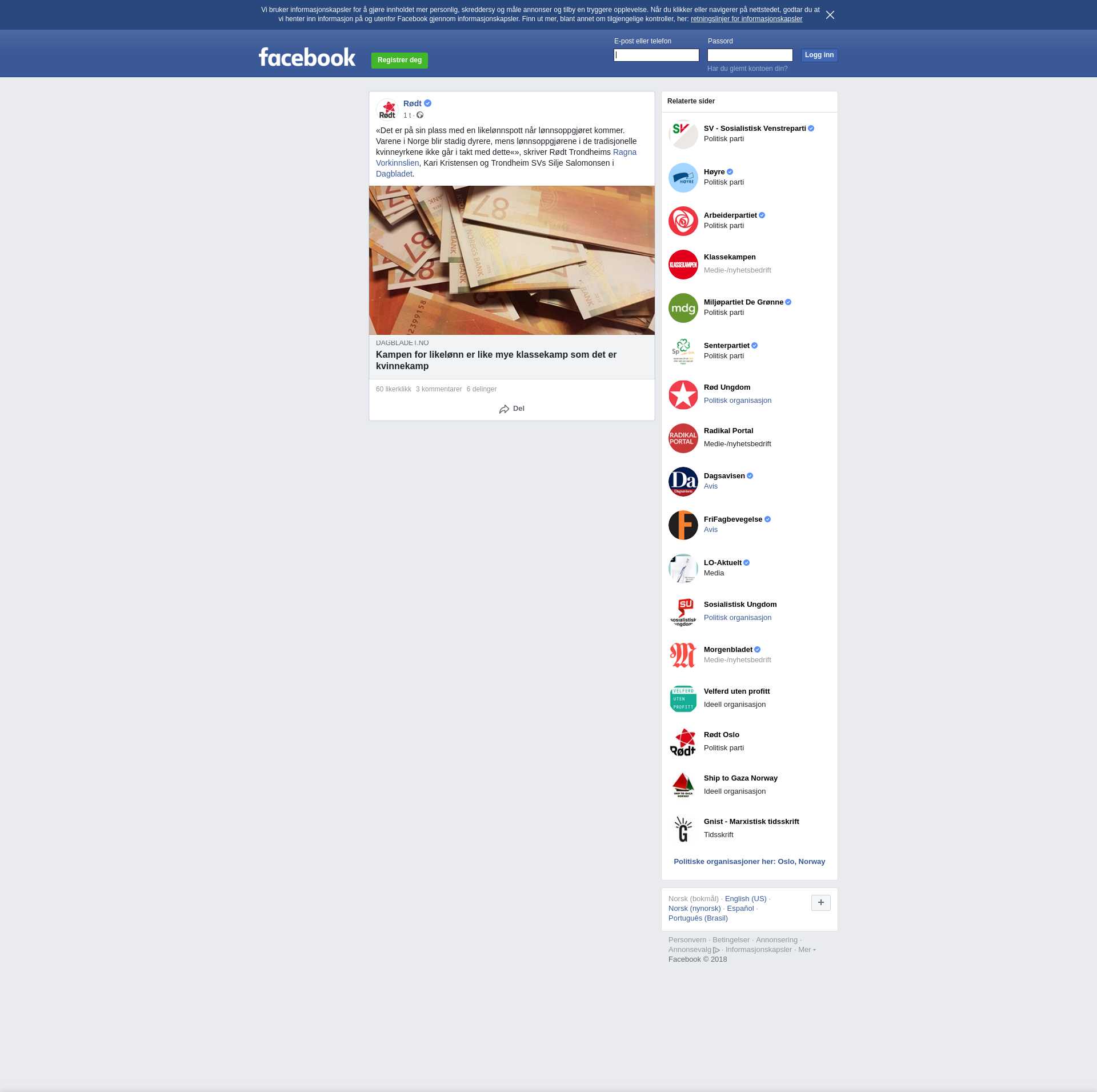This screenshot has height=1092, width=1097.
Task: Close the cookie notice banner
Action: tap(830, 15)
